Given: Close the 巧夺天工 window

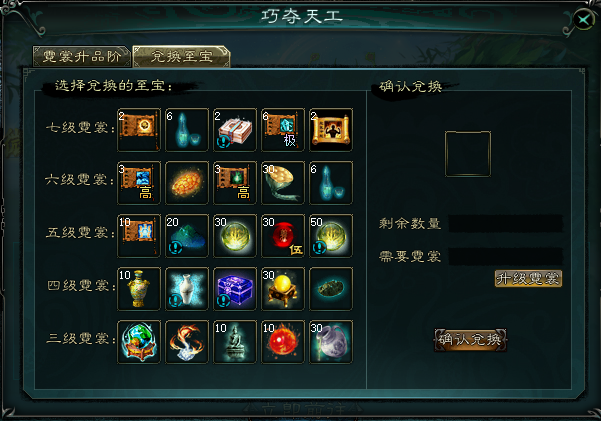Looking at the screenshot, I should click(584, 19).
